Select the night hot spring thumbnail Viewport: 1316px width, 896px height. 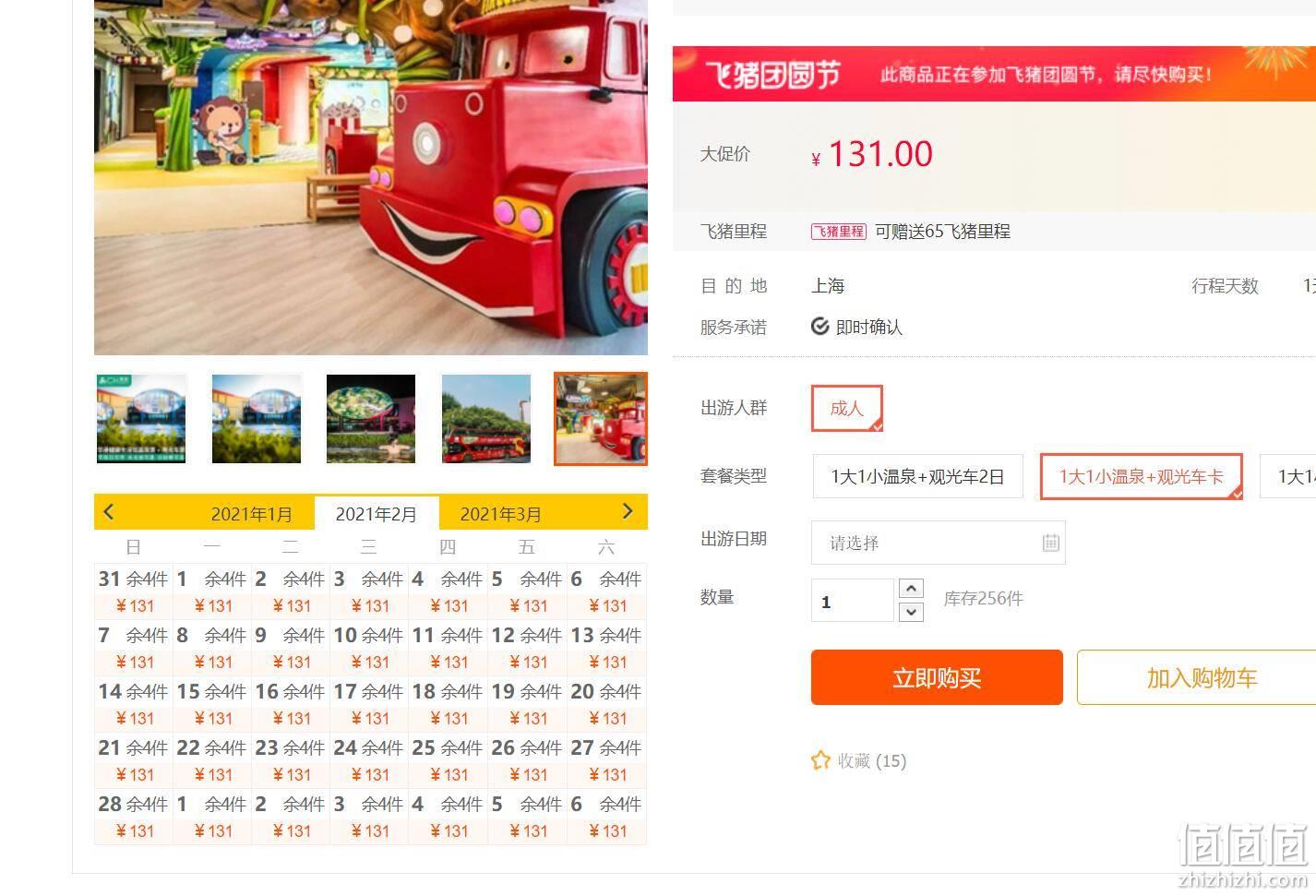coord(371,419)
